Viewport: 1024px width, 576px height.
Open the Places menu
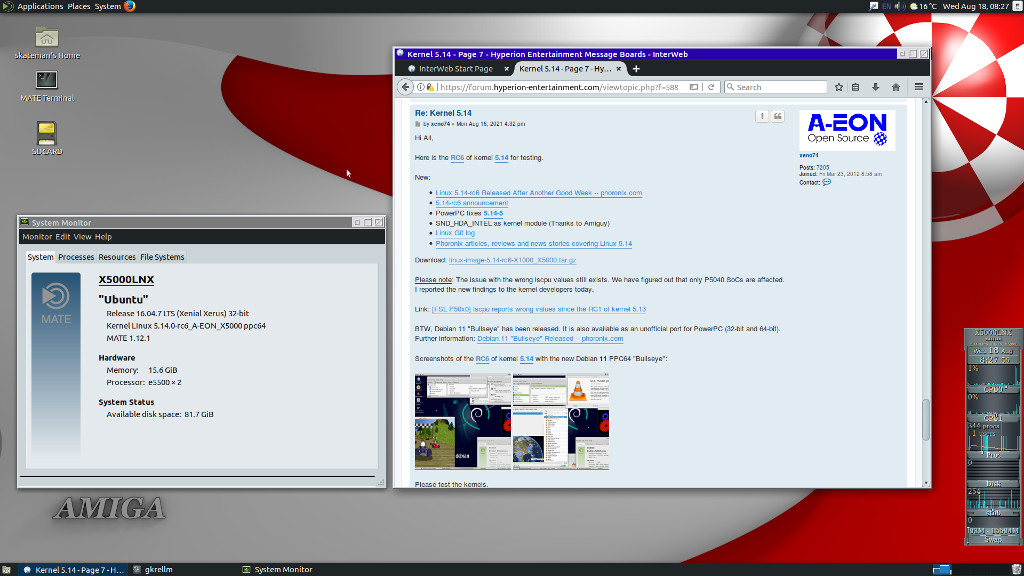coord(79,7)
